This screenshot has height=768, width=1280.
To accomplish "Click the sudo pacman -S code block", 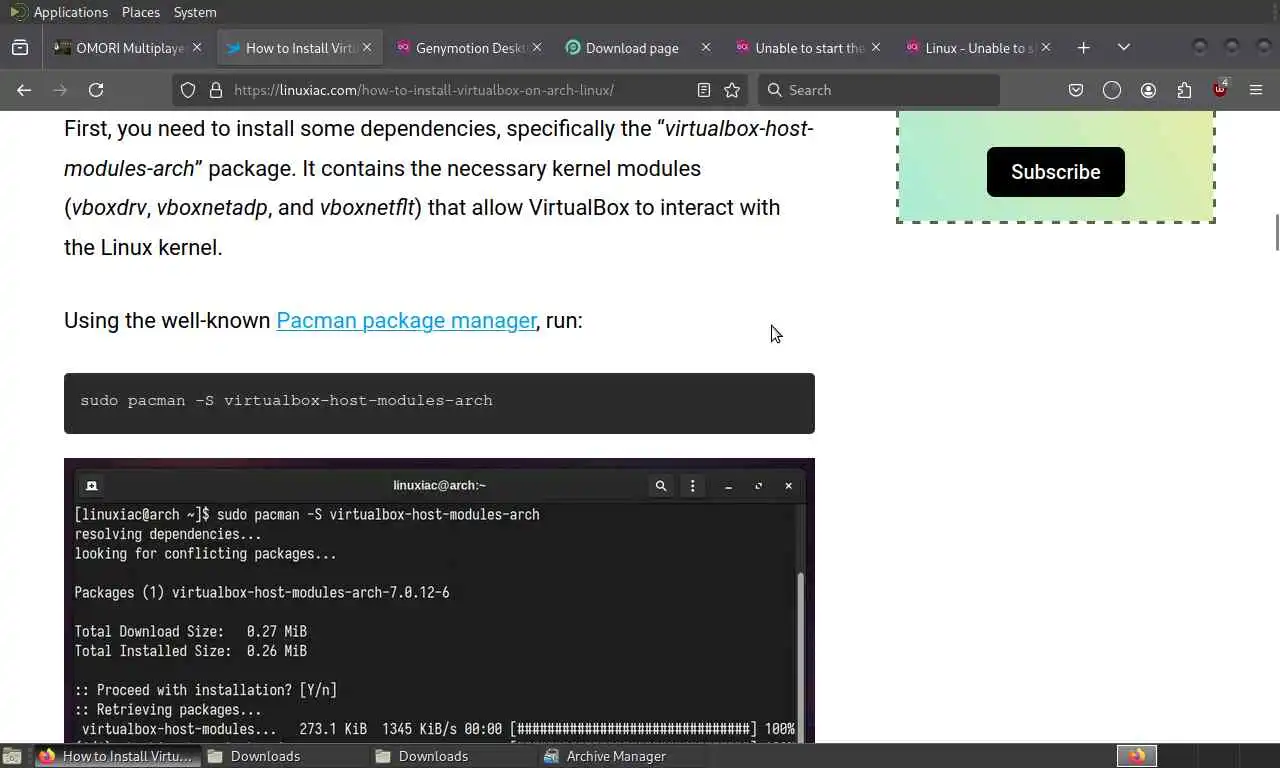I will 439,403.
